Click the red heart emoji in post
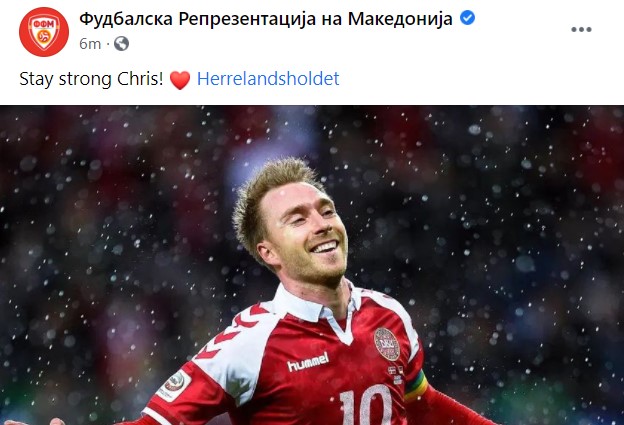The image size is (624, 425). click(180, 80)
